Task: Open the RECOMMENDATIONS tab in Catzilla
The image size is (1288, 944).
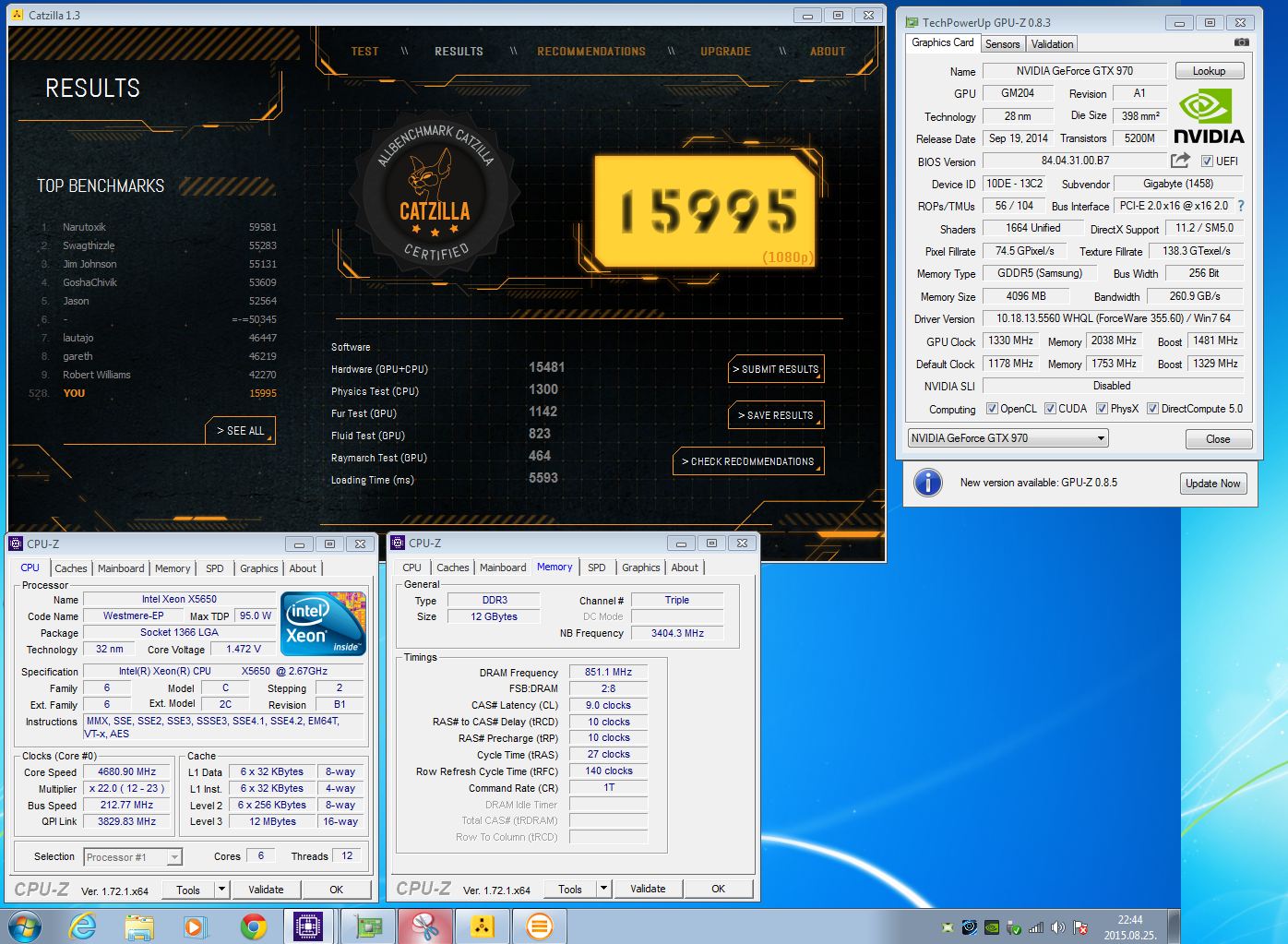Action: pos(591,52)
